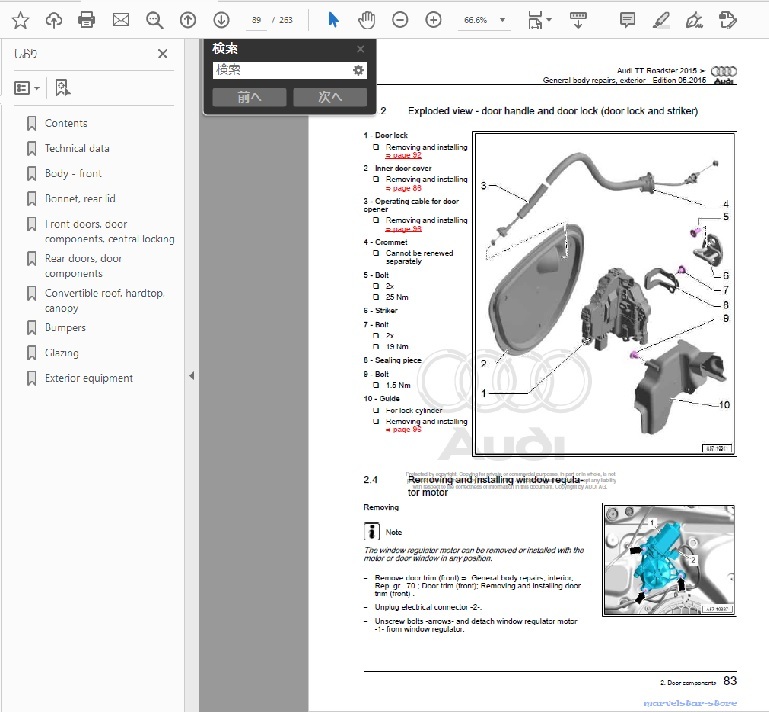Click the 前へ previous result button
Image resolution: width=769 pixels, height=712 pixels.
[x=249, y=97]
